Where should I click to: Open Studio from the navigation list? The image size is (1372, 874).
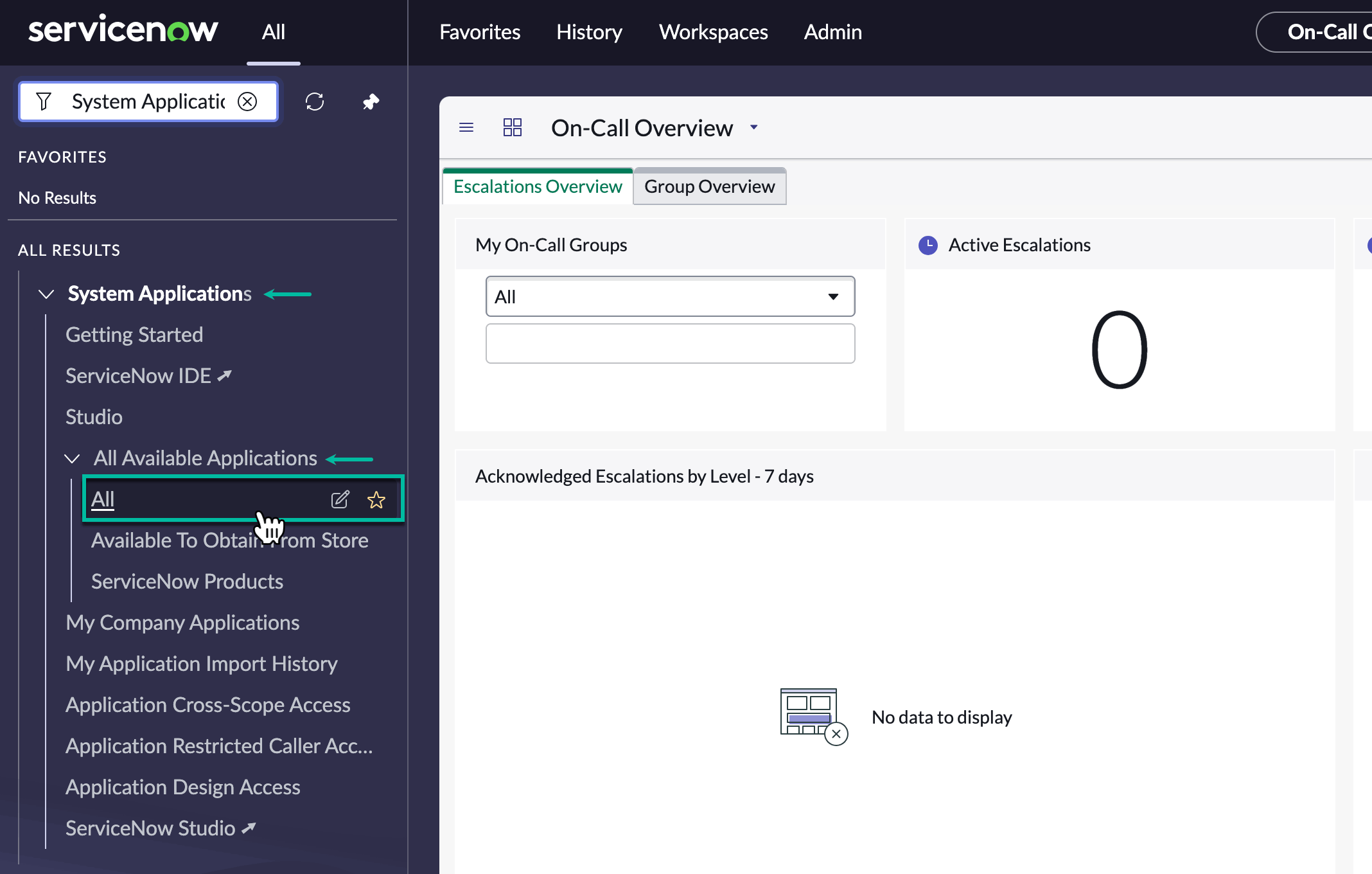[x=94, y=416]
